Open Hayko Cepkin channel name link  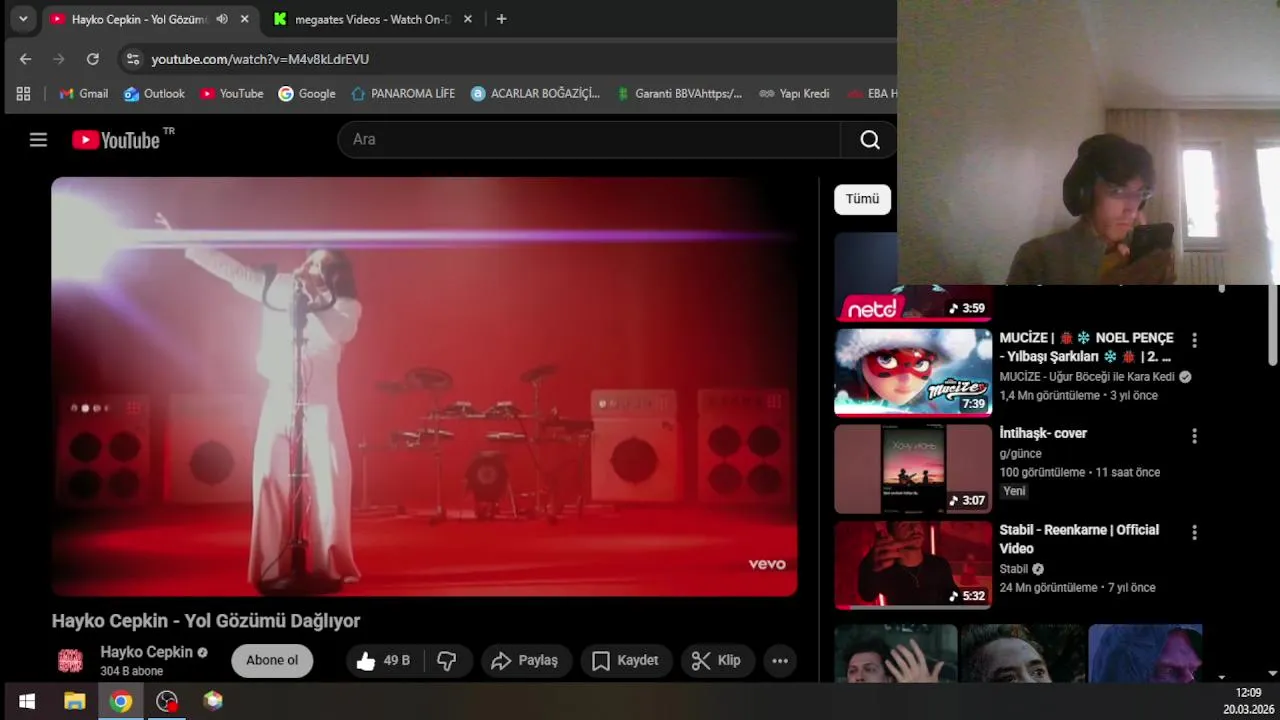(x=146, y=652)
